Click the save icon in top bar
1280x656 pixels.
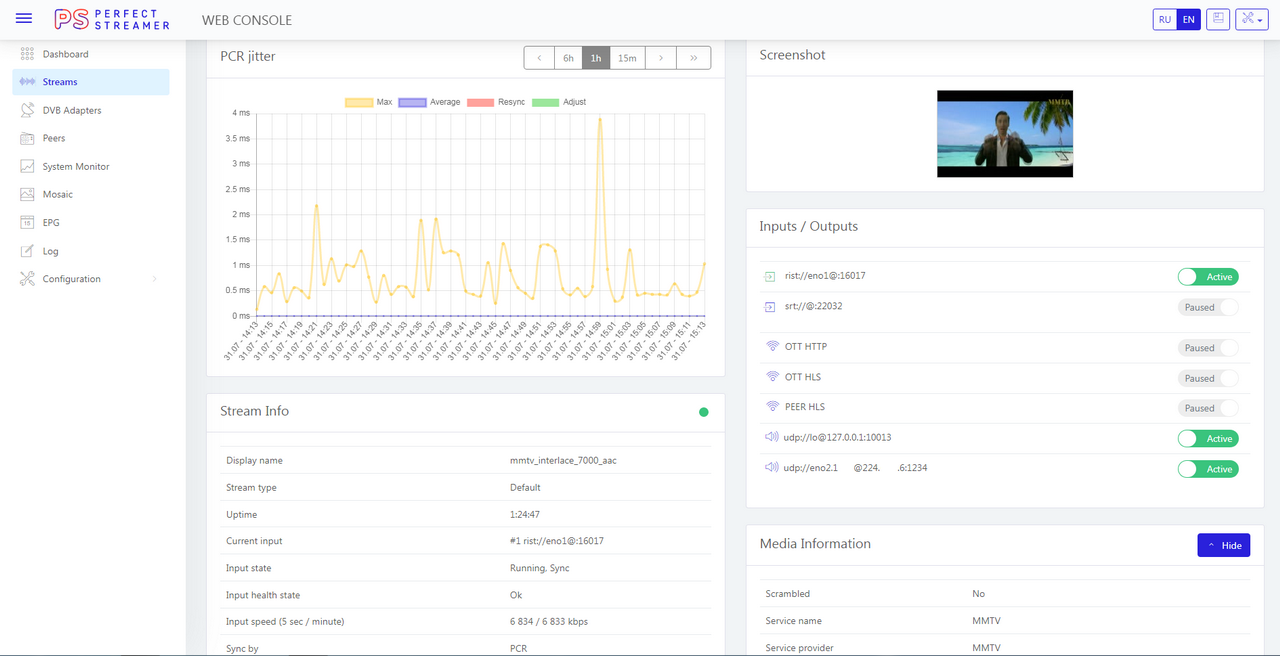(1217, 19)
